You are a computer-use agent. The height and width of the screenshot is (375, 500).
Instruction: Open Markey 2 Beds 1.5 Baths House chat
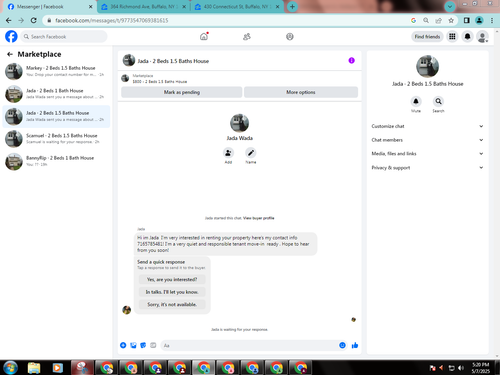point(56,71)
